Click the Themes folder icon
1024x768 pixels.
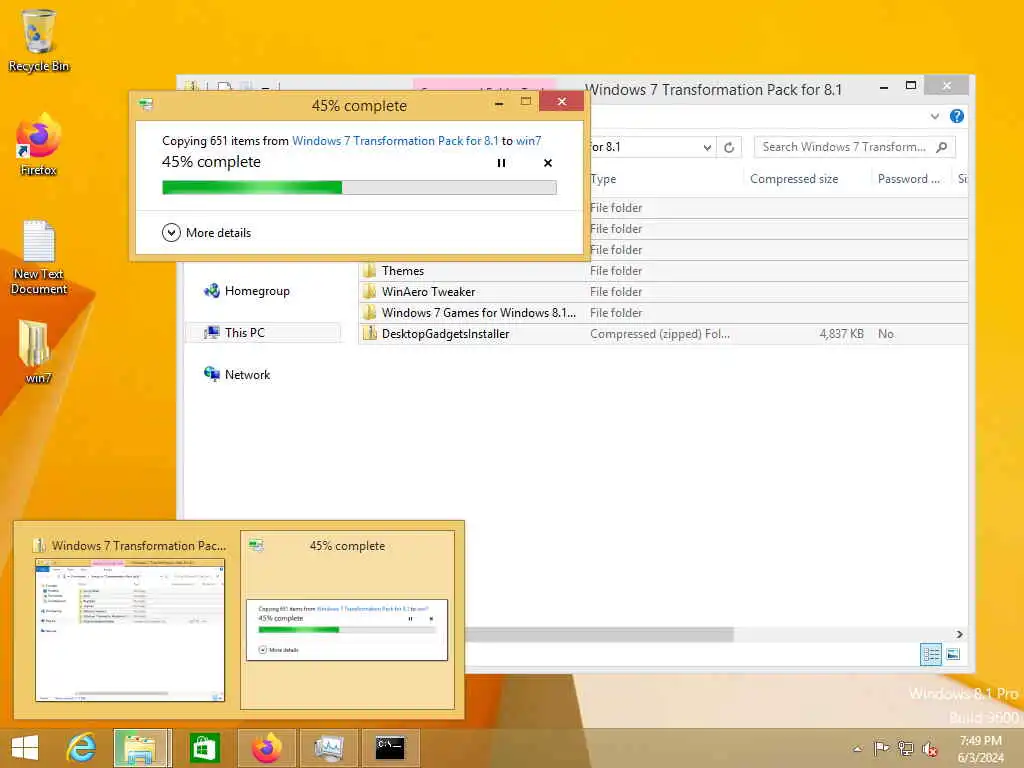[x=370, y=271]
